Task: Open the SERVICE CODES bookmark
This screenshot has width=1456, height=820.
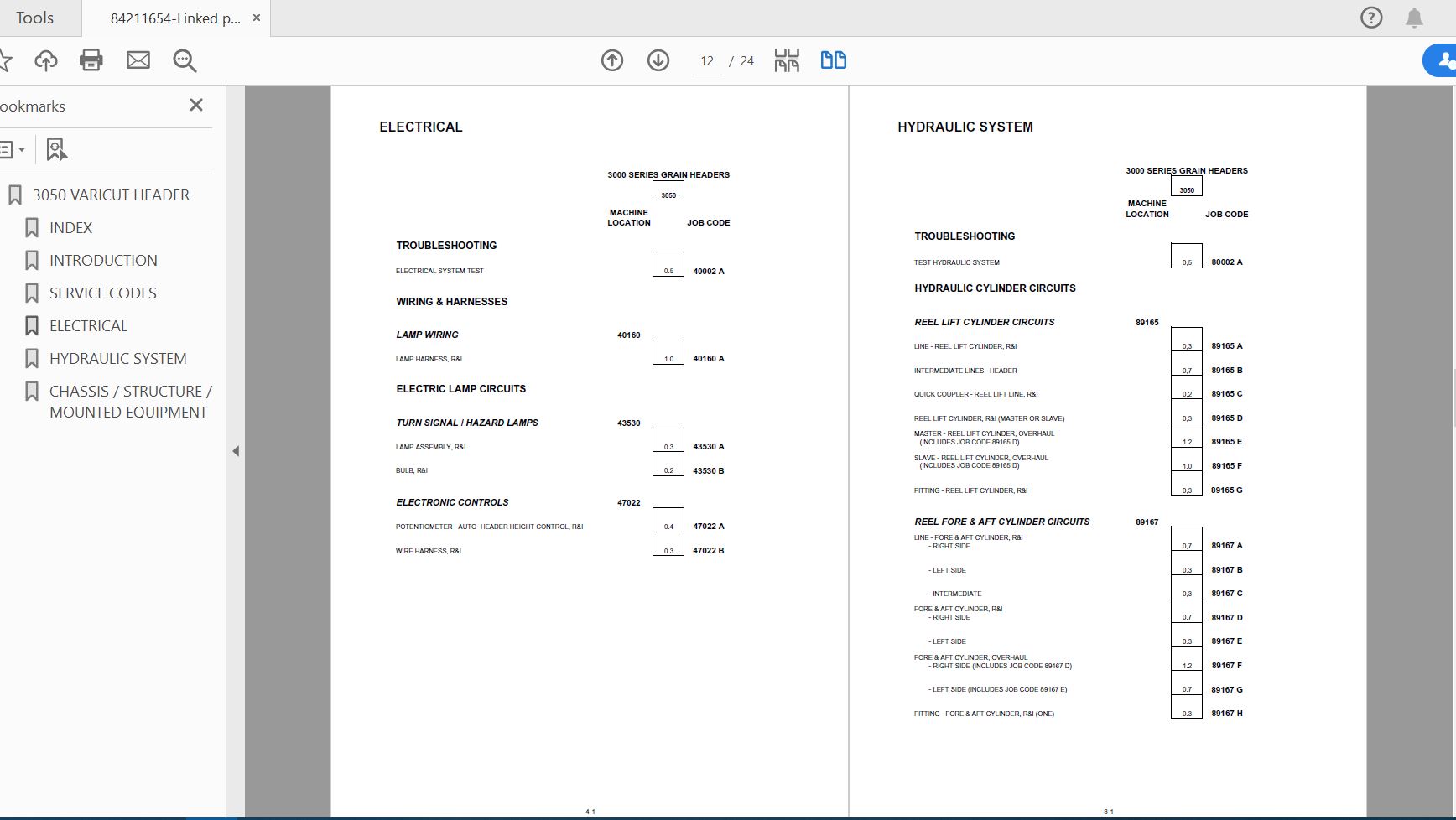Action: click(x=102, y=293)
